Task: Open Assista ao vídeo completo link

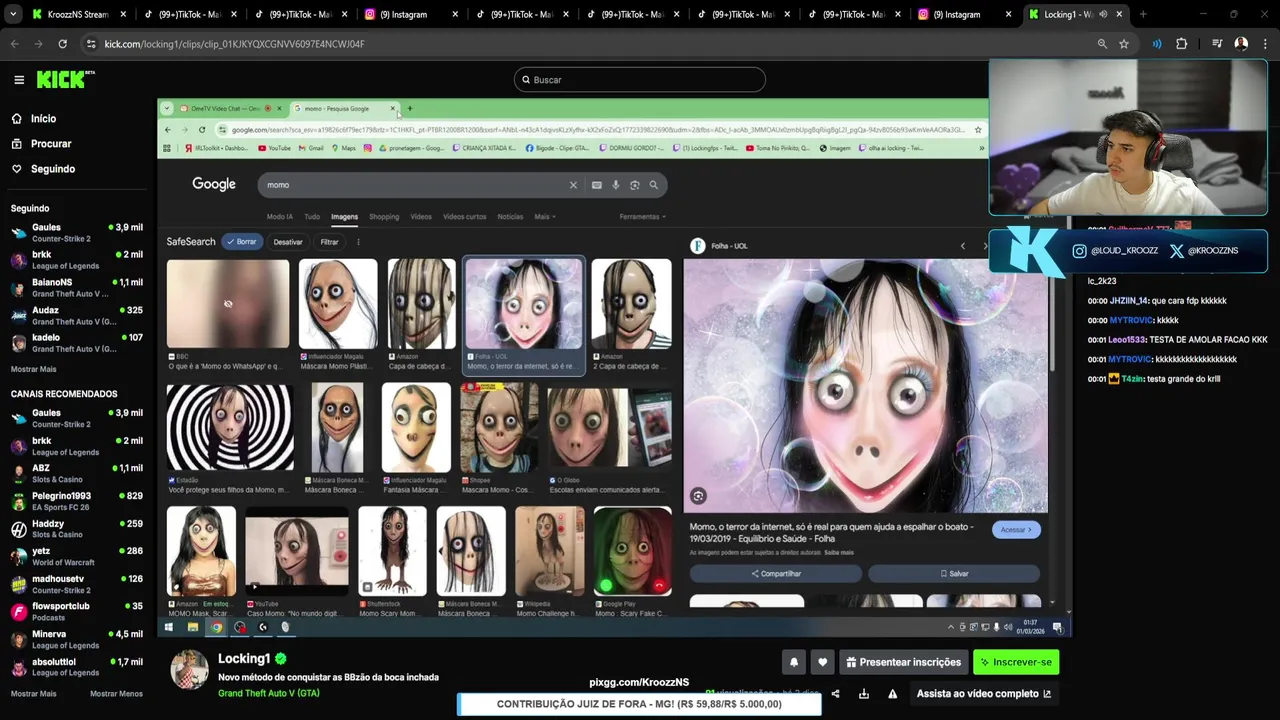Action: pyautogui.click(x=984, y=694)
